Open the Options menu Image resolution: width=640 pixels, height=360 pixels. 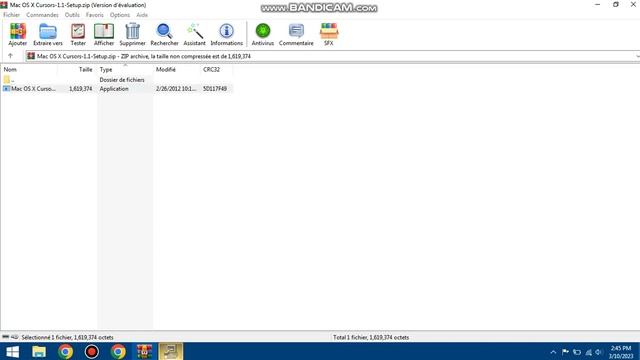tap(120, 15)
